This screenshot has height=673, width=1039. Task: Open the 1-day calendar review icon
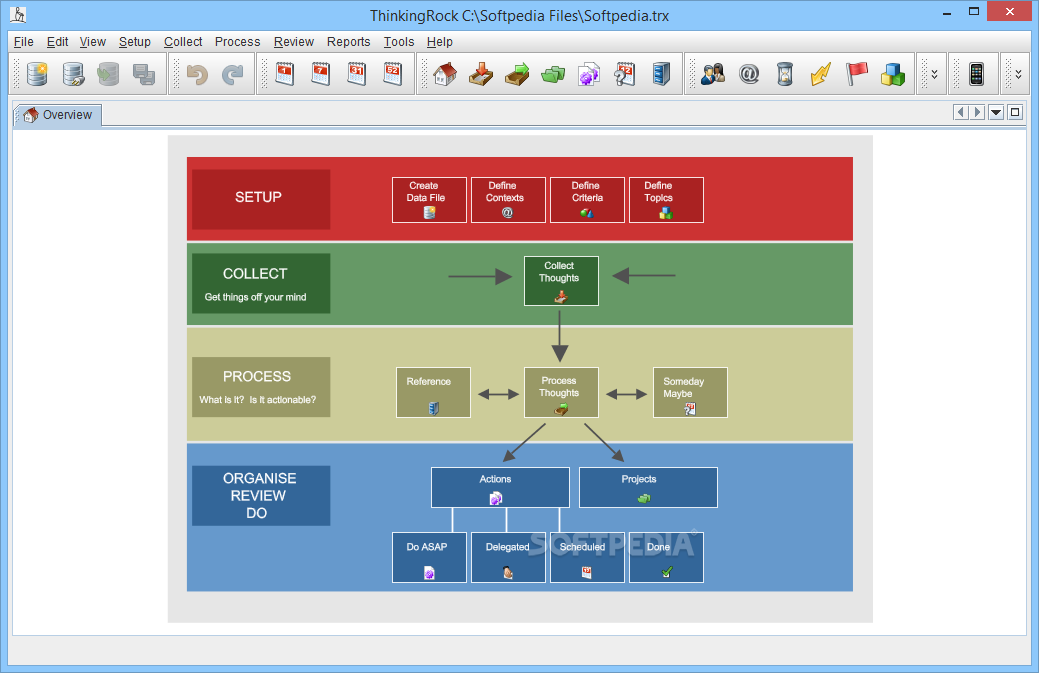click(x=285, y=74)
